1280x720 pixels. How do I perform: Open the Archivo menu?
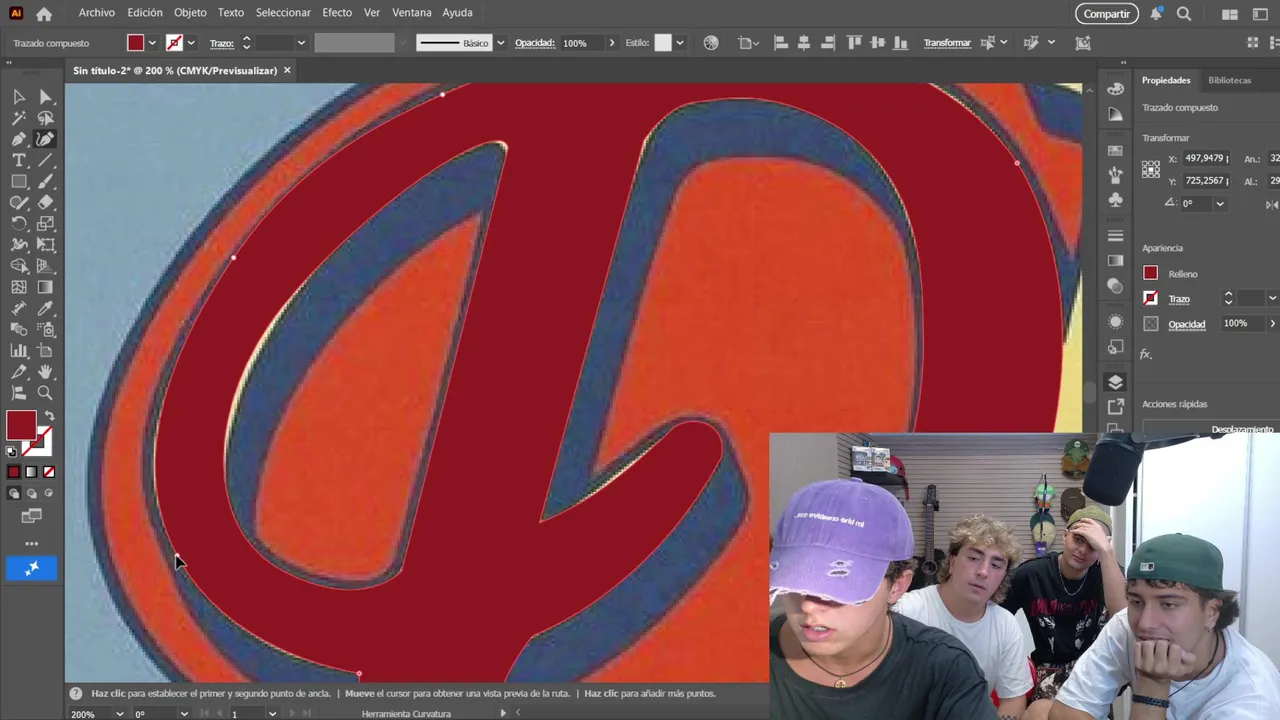pos(97,13)
